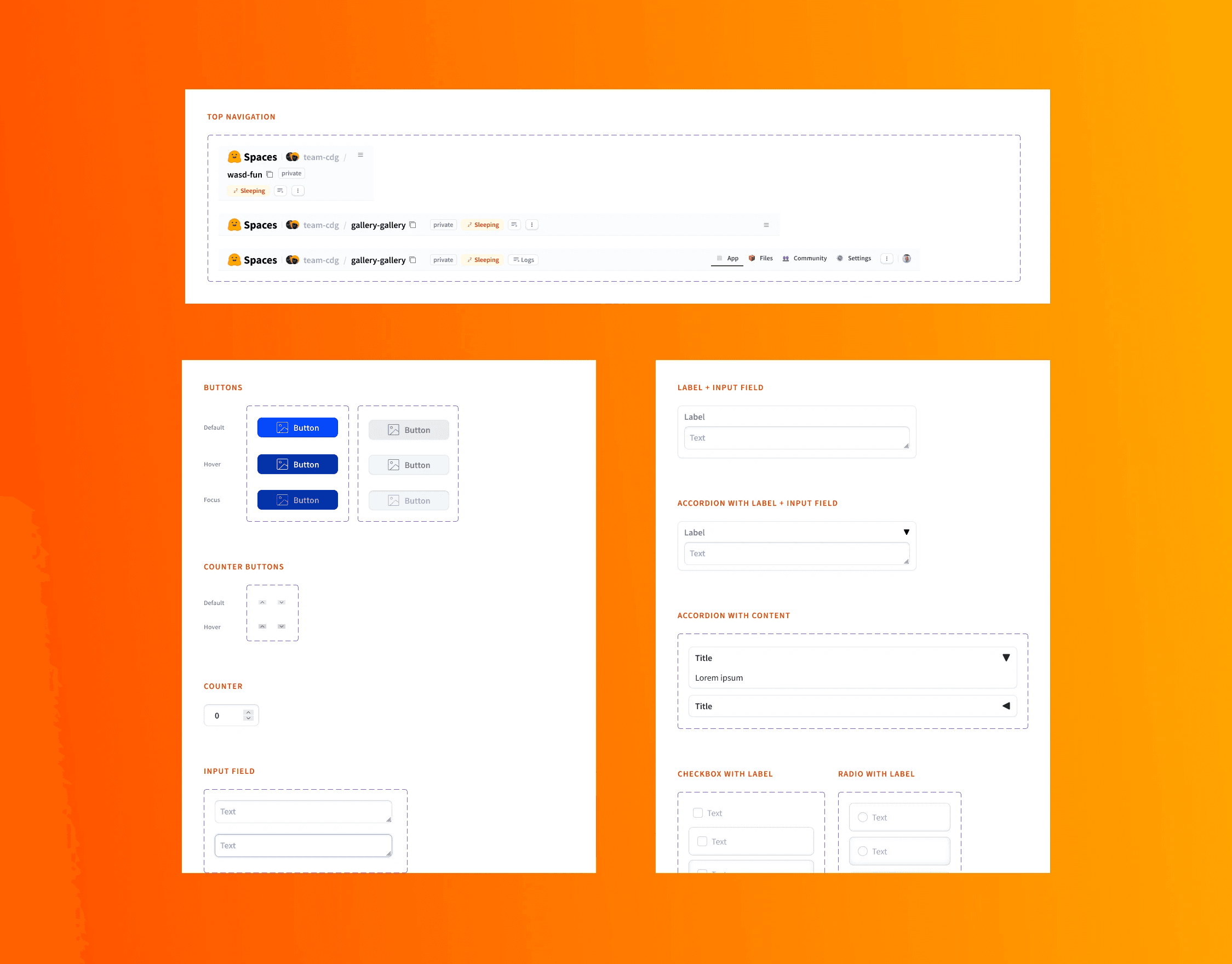Switch to the Community tab in top nav
Screen dimensions: 1232x964
tap(808, 259)
